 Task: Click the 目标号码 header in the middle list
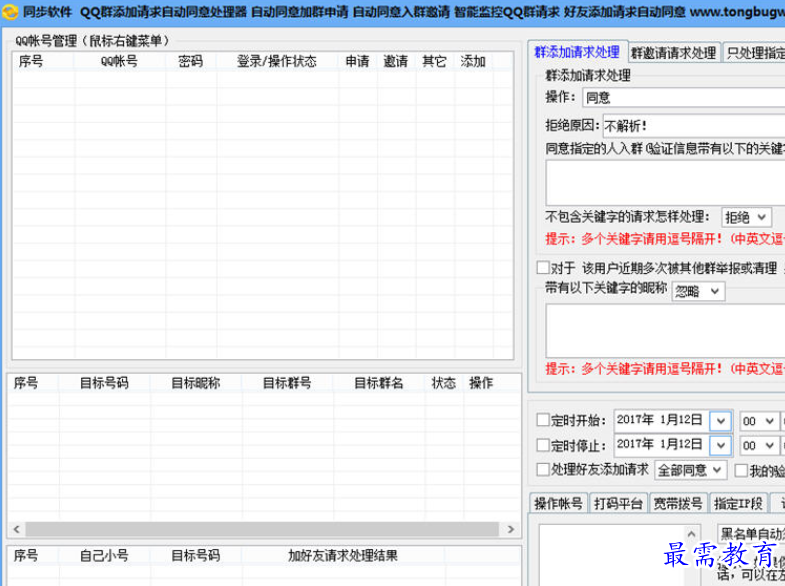tap(104, 383)
